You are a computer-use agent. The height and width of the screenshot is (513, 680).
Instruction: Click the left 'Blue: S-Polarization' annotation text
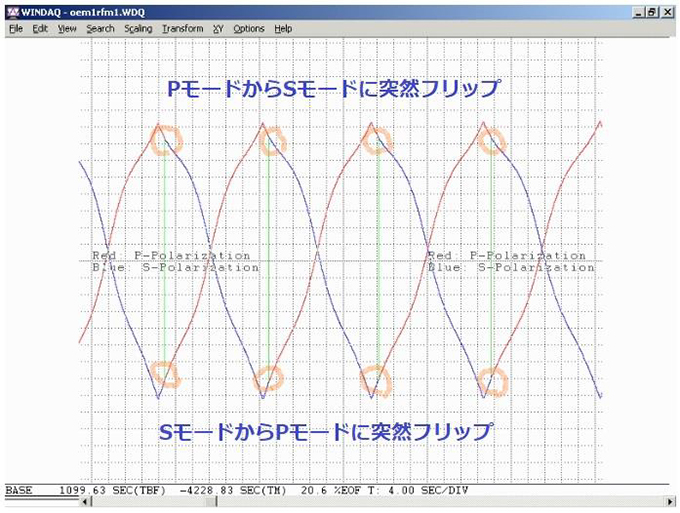coord(176,267)
